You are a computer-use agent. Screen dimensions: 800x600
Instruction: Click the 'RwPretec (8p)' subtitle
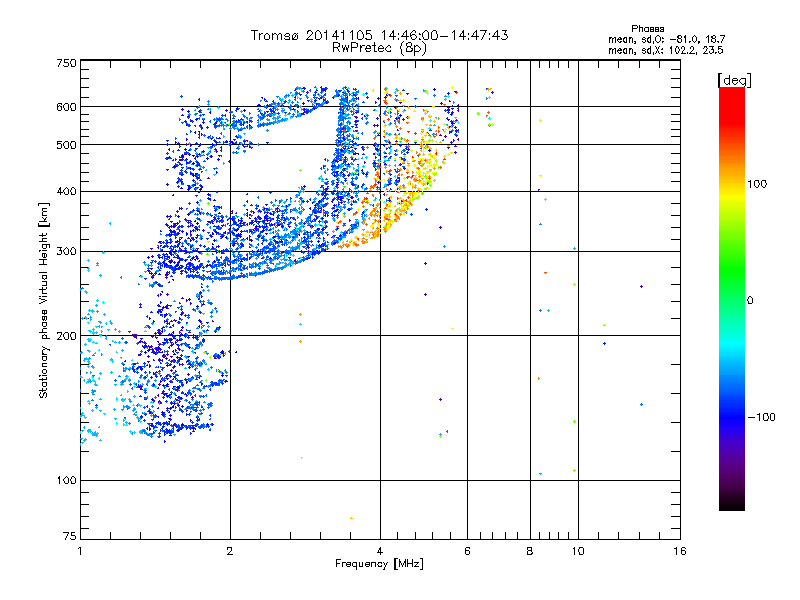click(379, 48)
